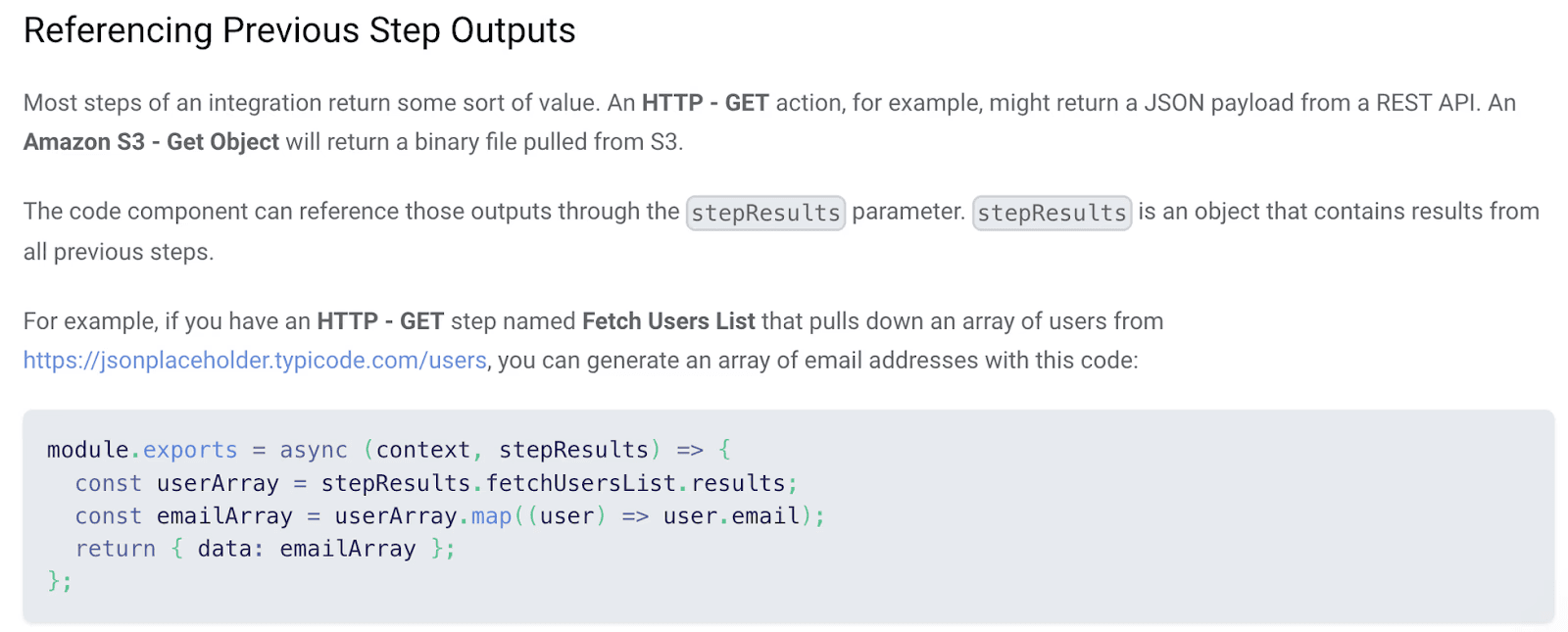Click the stepResults tag before "is an object"

tap(1052, 213)
